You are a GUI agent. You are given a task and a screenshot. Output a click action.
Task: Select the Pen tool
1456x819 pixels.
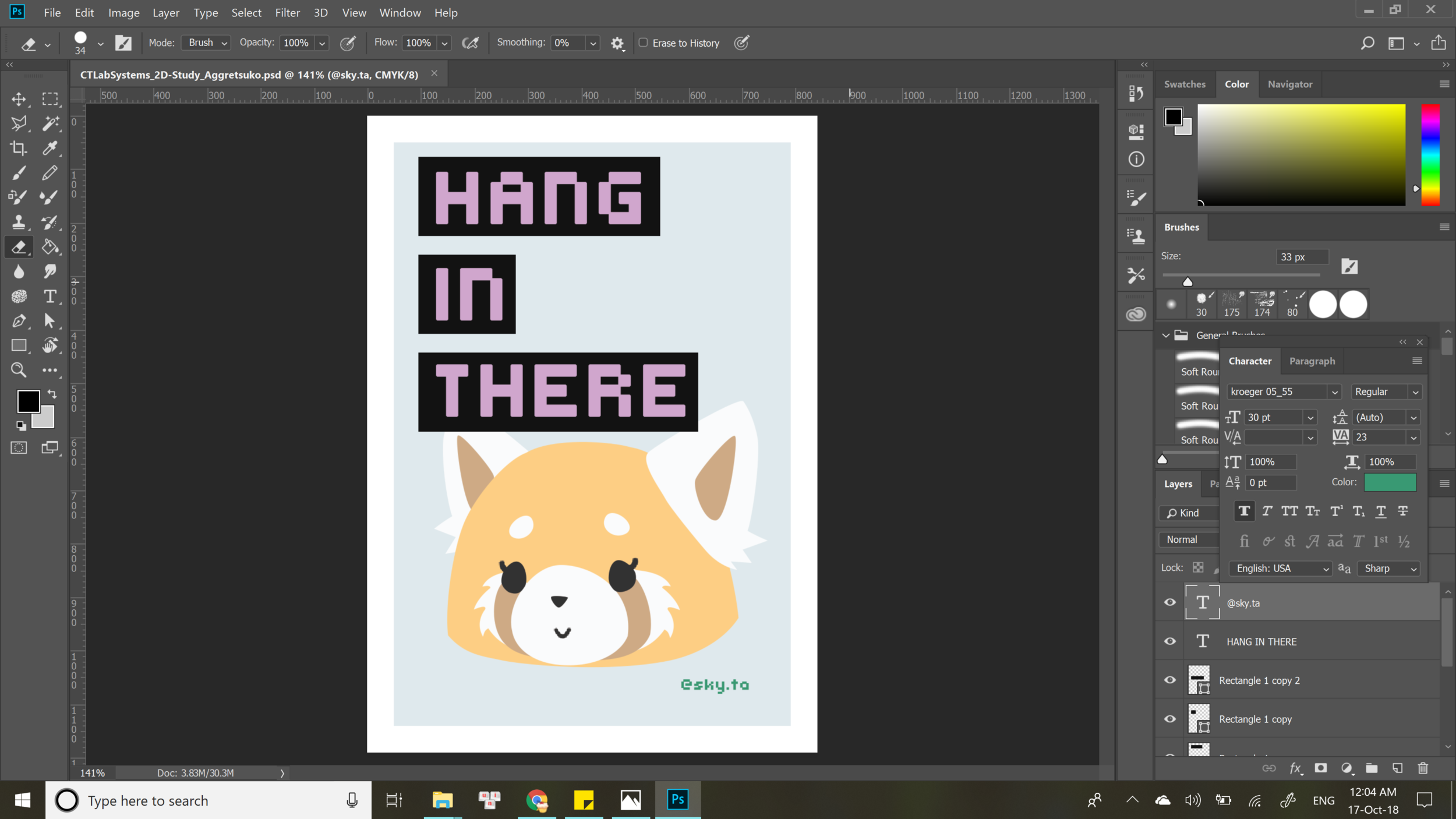click(19, 321)
